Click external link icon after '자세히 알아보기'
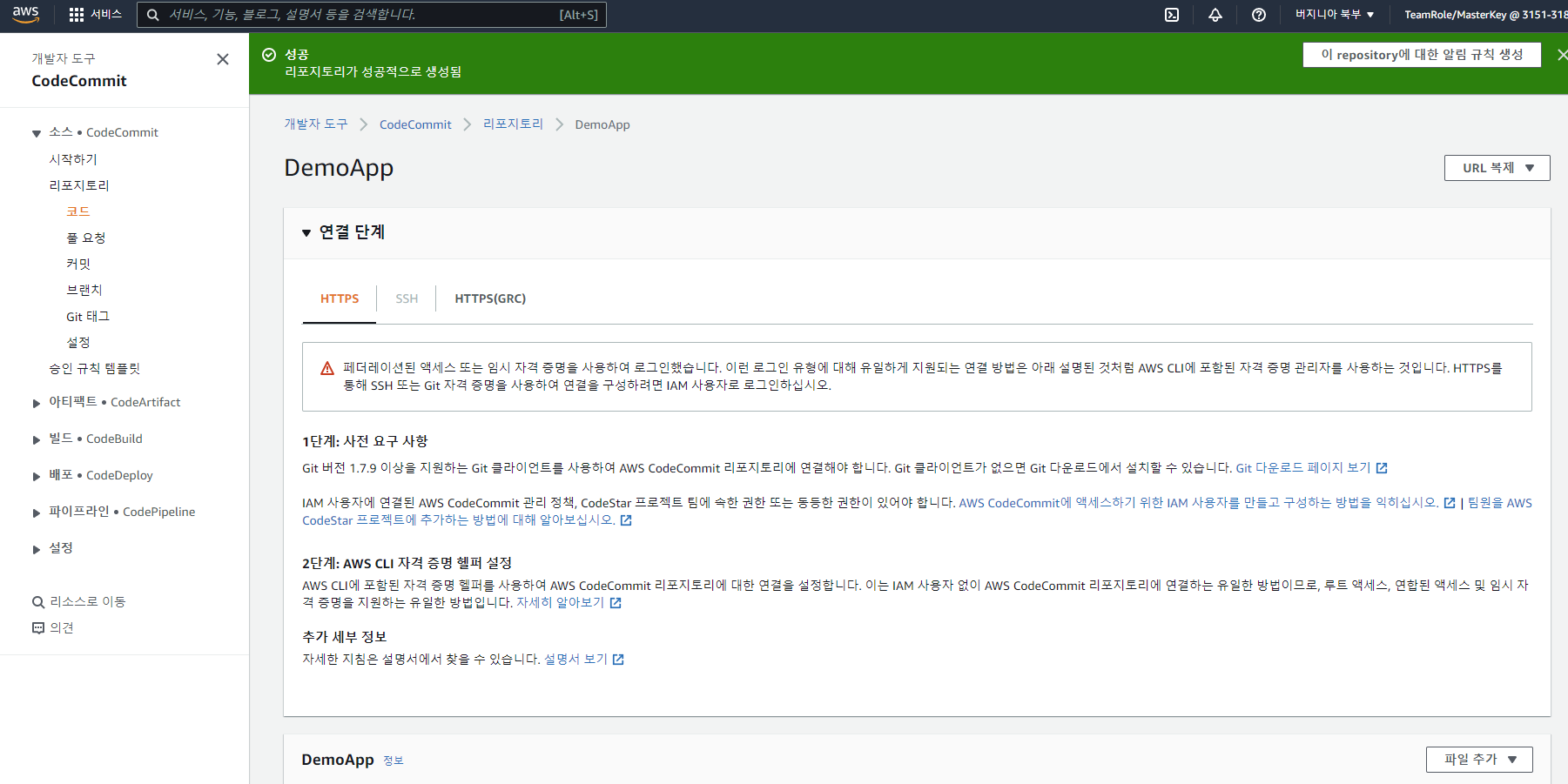Viewport: 1568px width, 784px height. 616,603
